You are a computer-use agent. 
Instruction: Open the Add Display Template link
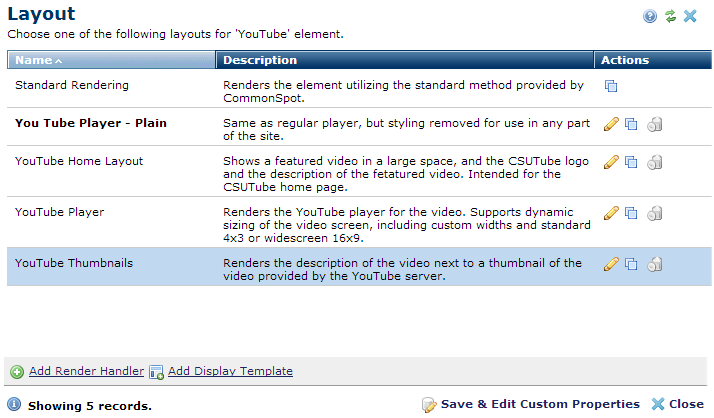(x=230, y=371)
